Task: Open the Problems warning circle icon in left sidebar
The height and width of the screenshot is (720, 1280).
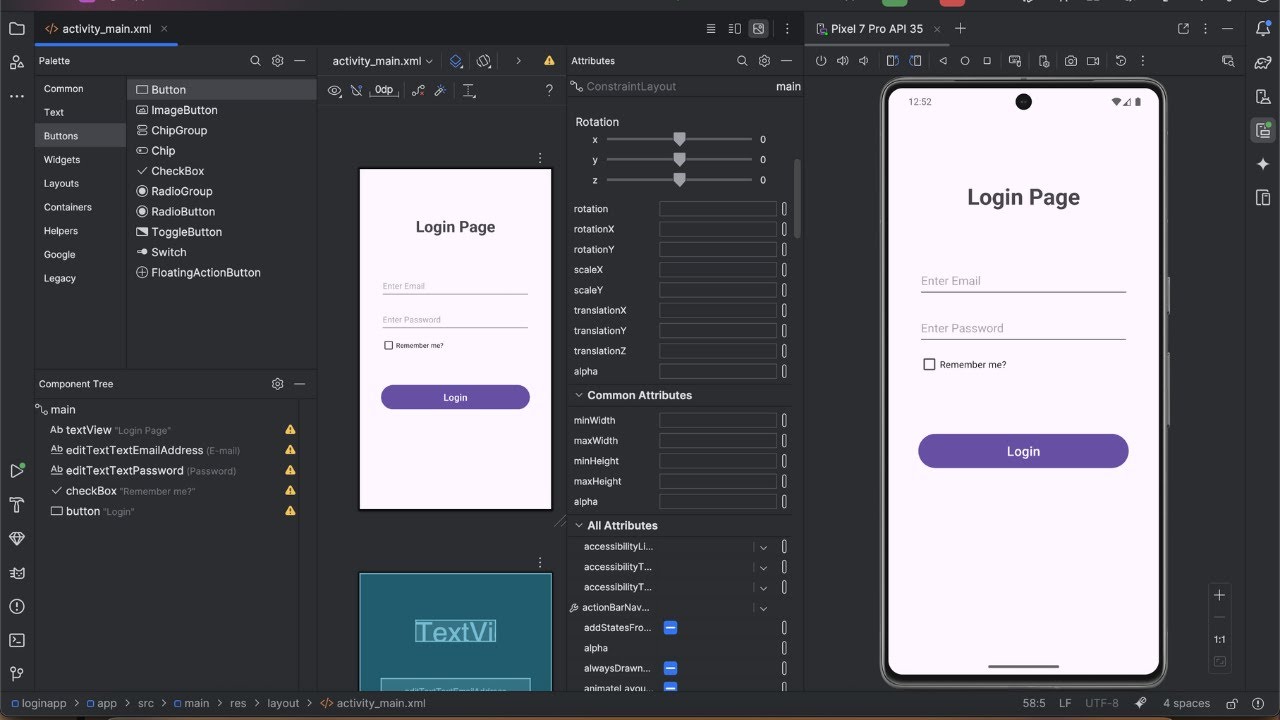Action: (16, 606)
